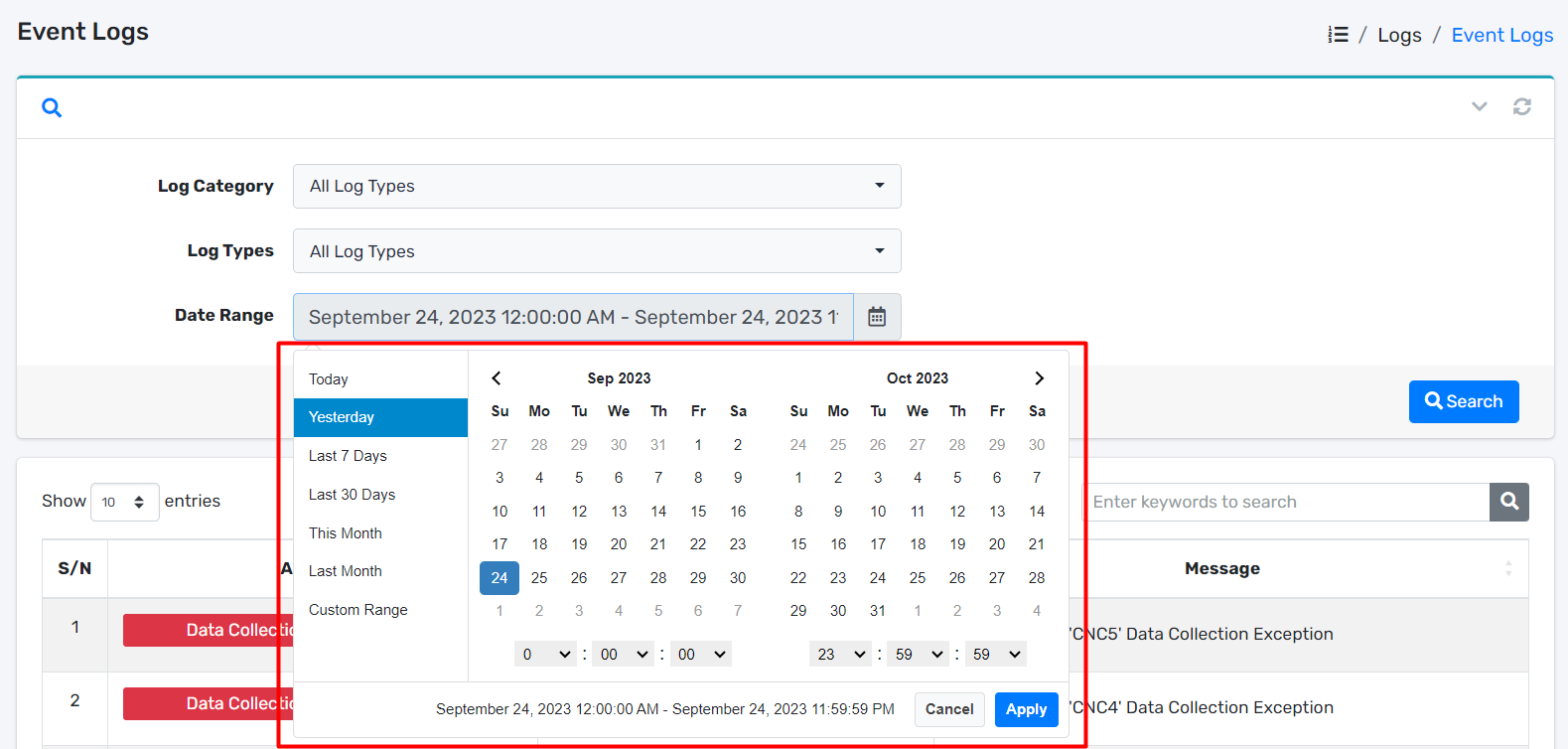Click the blue magnifier icon in panel header
The height and width of the screenshot is (749, 1568).
(52, 107)
